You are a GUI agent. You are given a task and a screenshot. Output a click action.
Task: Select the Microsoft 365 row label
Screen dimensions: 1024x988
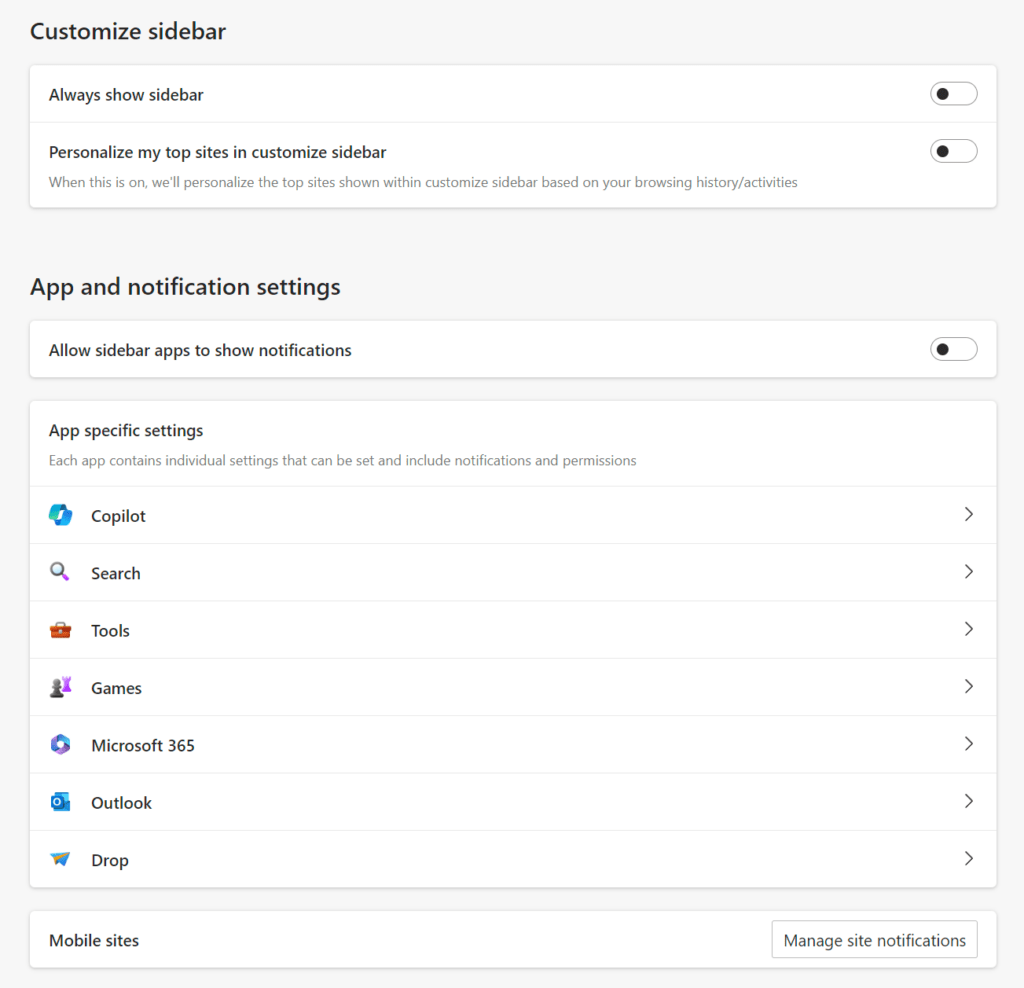[143, 746]
